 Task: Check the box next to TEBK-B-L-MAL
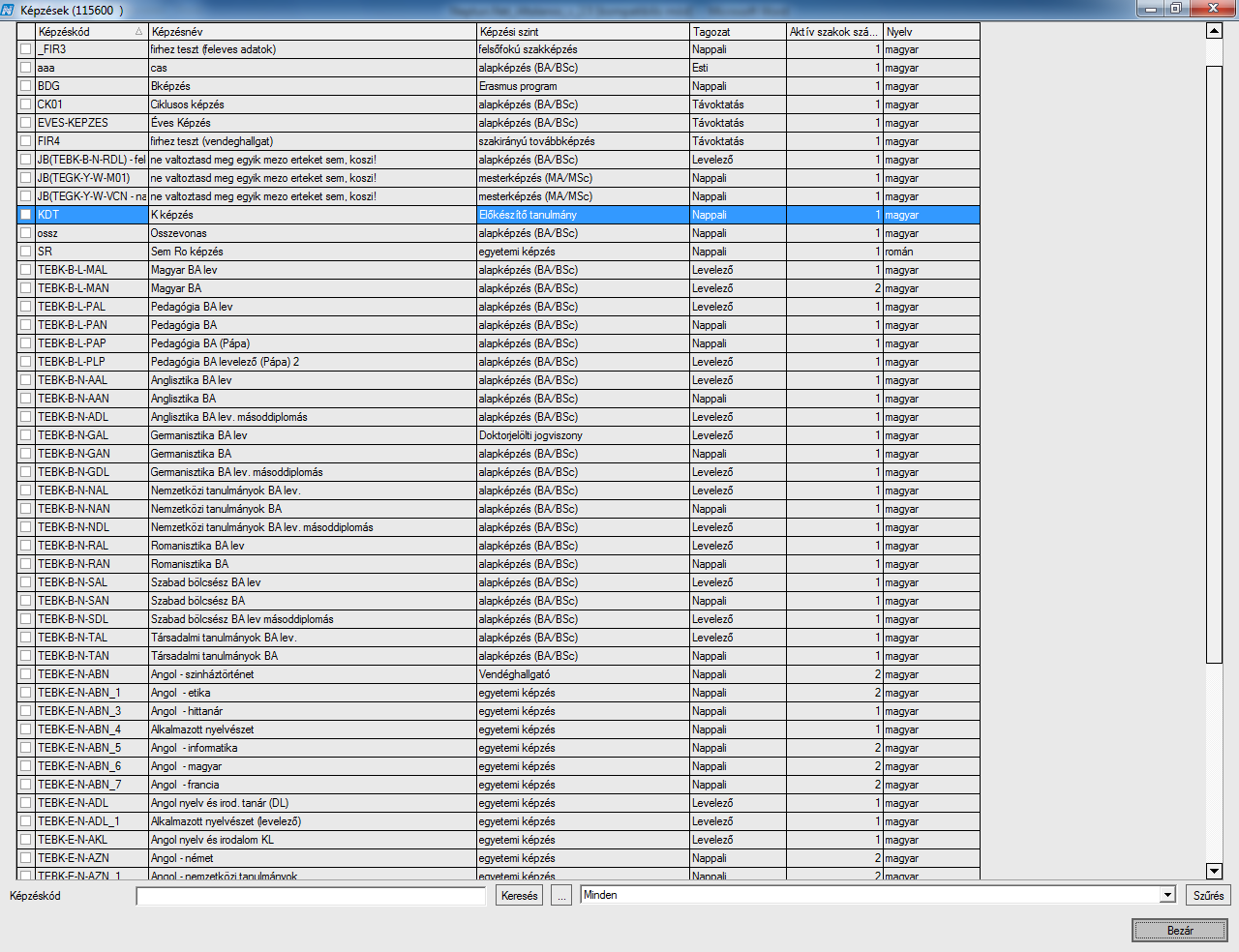pyautogui.click(x=26, y=270)
